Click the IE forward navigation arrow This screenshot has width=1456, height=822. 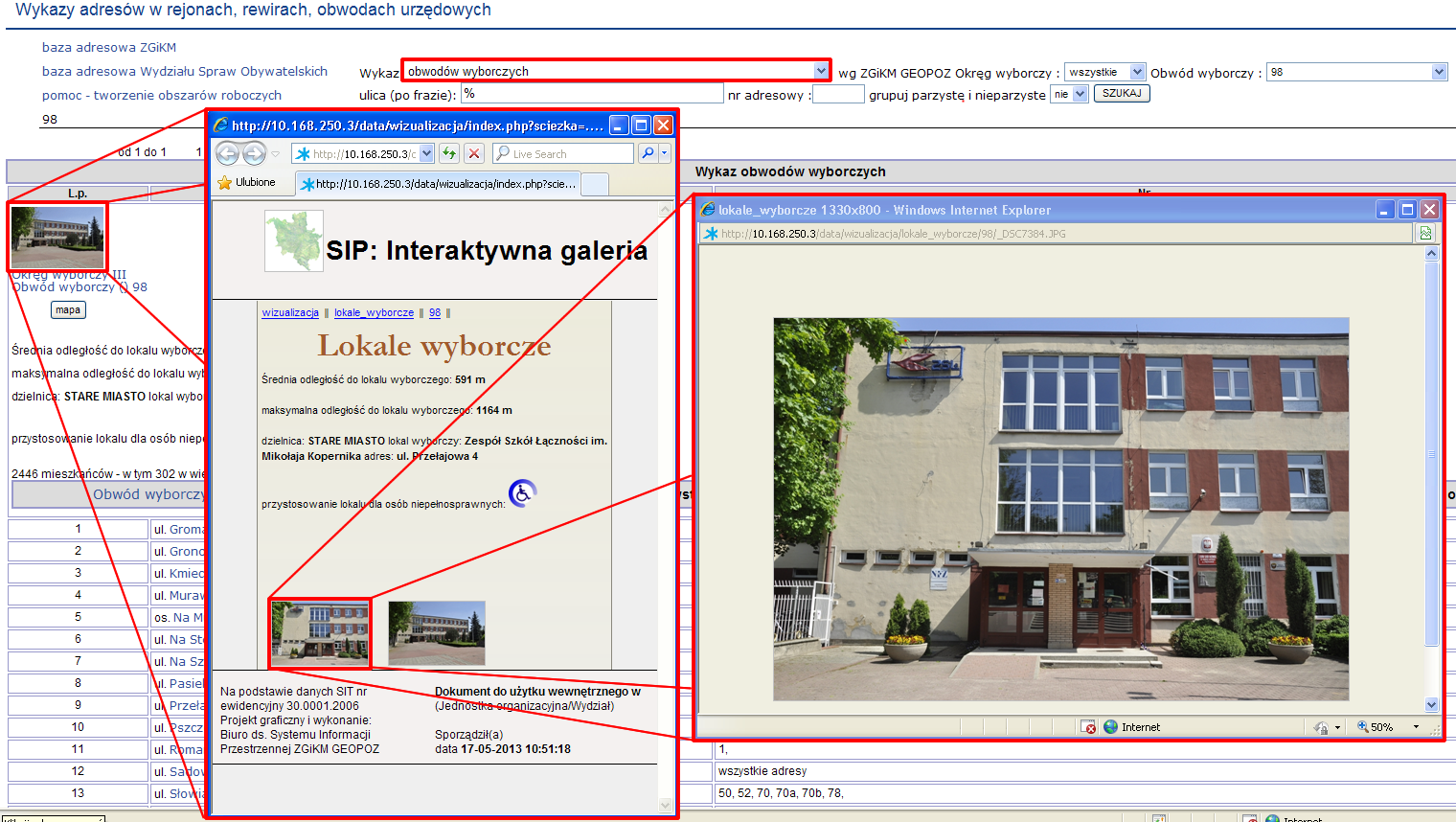pos(254,153)
